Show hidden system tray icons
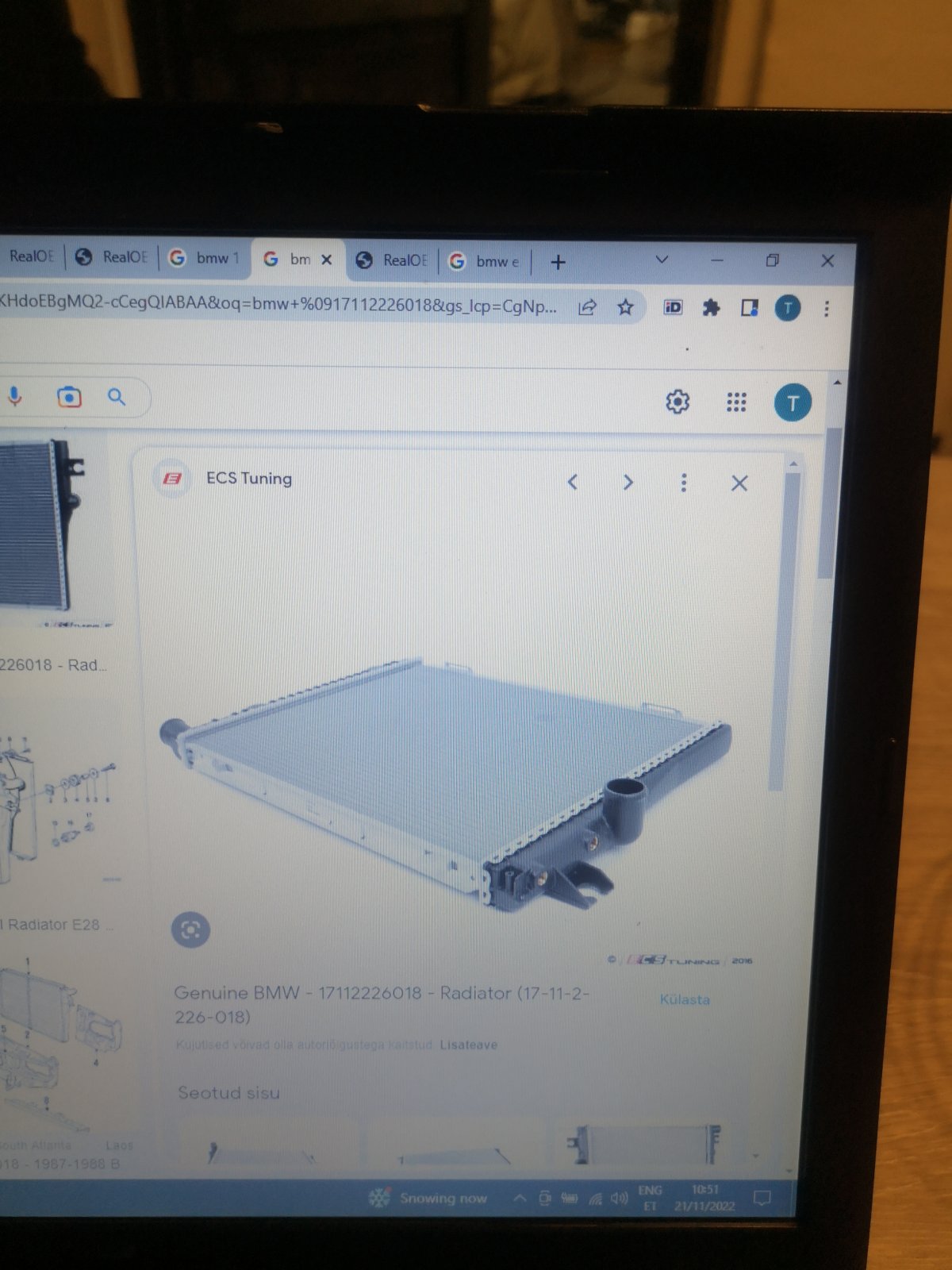Image resolution: width=952 pixels, height=1270 pixels. pos(519,1198)
